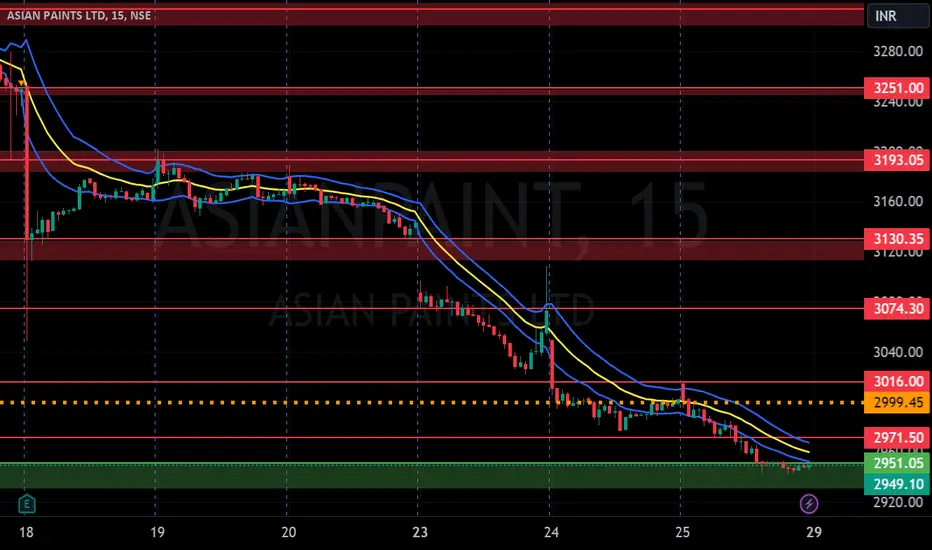Select the 3251.00 price level label

(x=898, y=88)
